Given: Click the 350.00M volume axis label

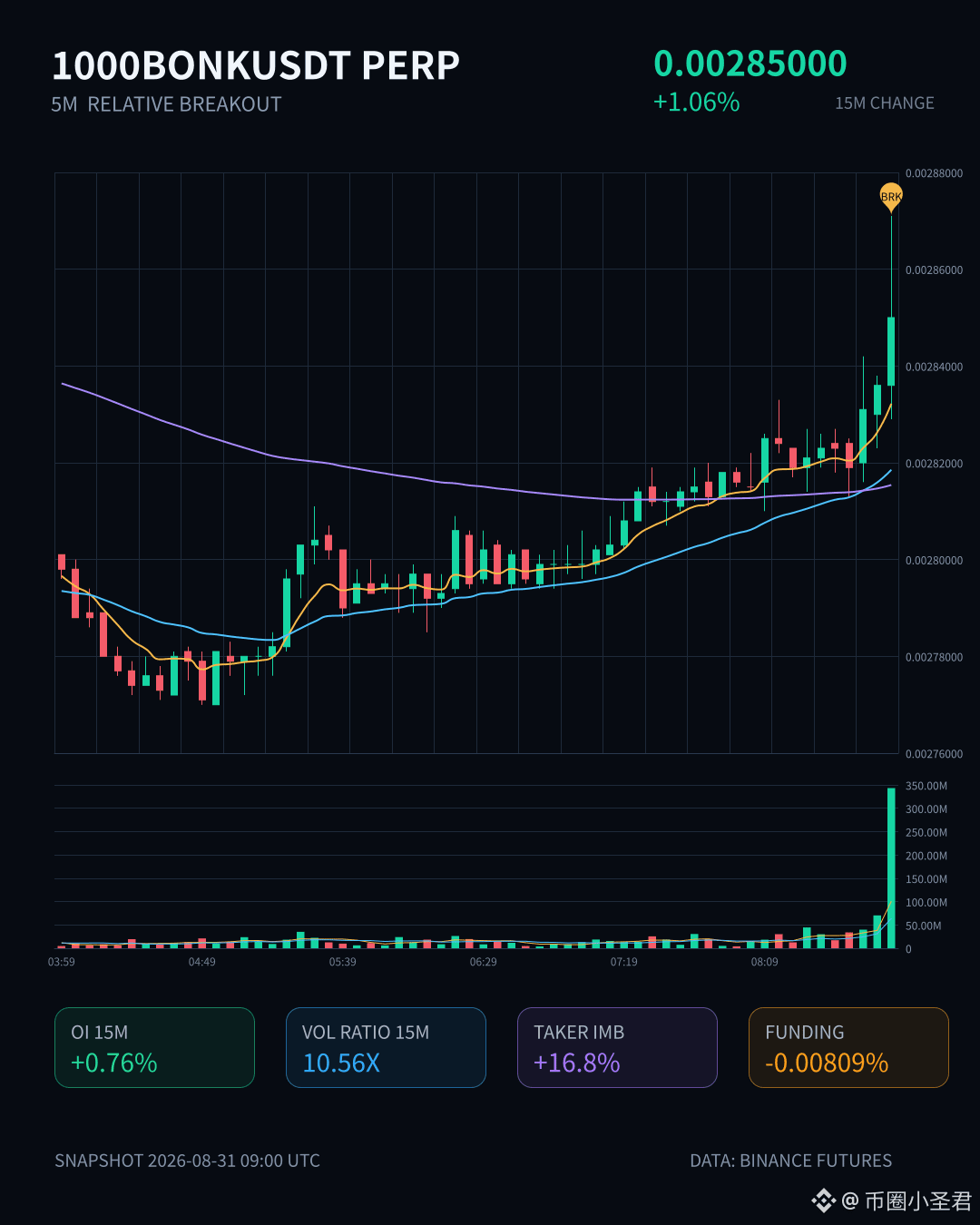Looking at the screenshot, I should 926,786.
